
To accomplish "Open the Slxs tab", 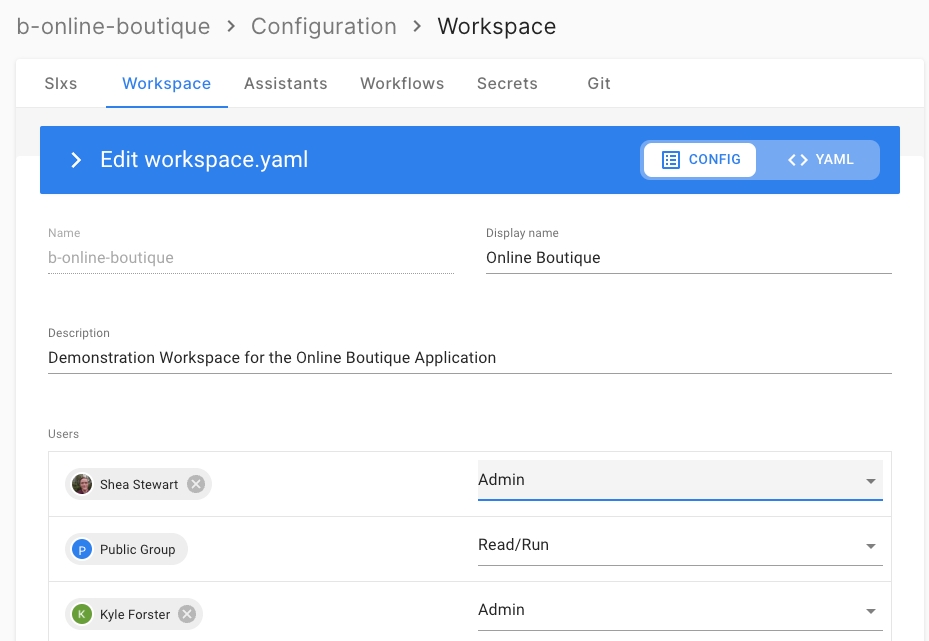I will tap(61, 84).
